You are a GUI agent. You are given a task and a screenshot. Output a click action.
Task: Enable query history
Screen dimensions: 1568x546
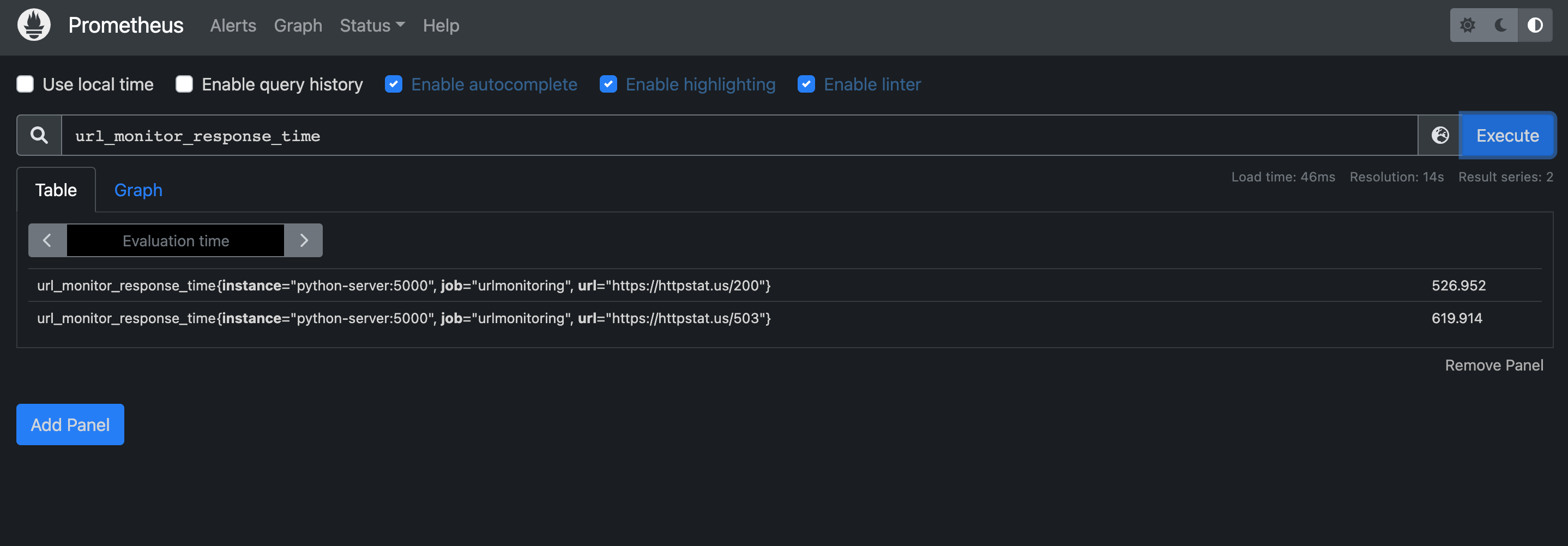pyautogui.click(x=184, y=84)
